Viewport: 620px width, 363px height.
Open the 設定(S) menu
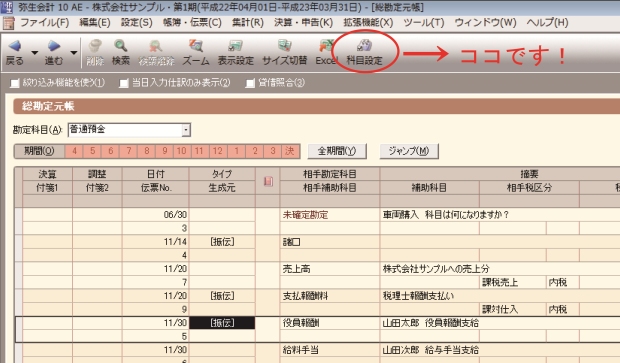click(137, 23)
